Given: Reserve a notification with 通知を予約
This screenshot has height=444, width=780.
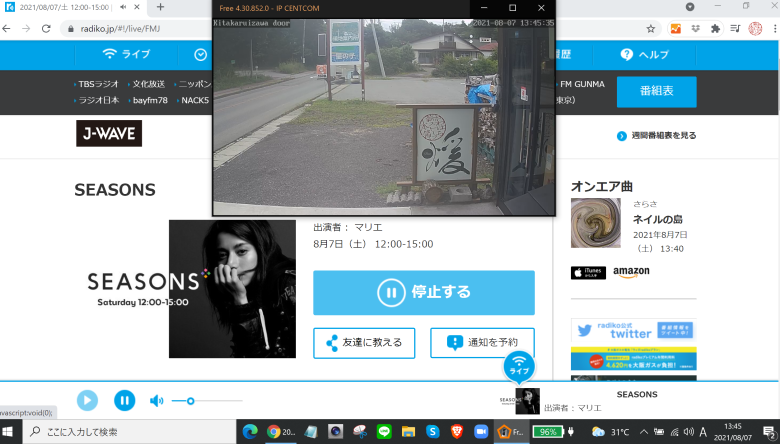Looking at the screenshot, I should (482, 343).
